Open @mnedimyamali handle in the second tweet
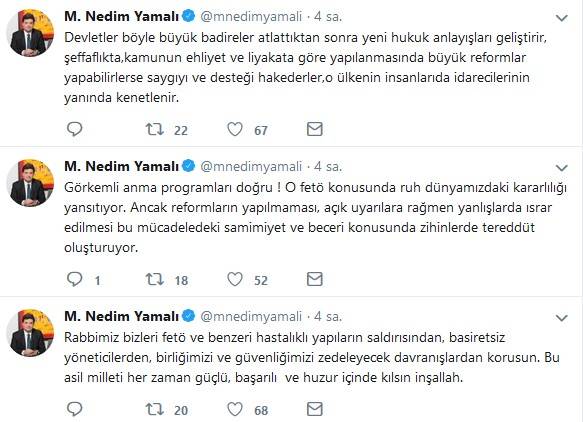Image resolution: width=583 pixels, height=422 pixels. (251, 167)
